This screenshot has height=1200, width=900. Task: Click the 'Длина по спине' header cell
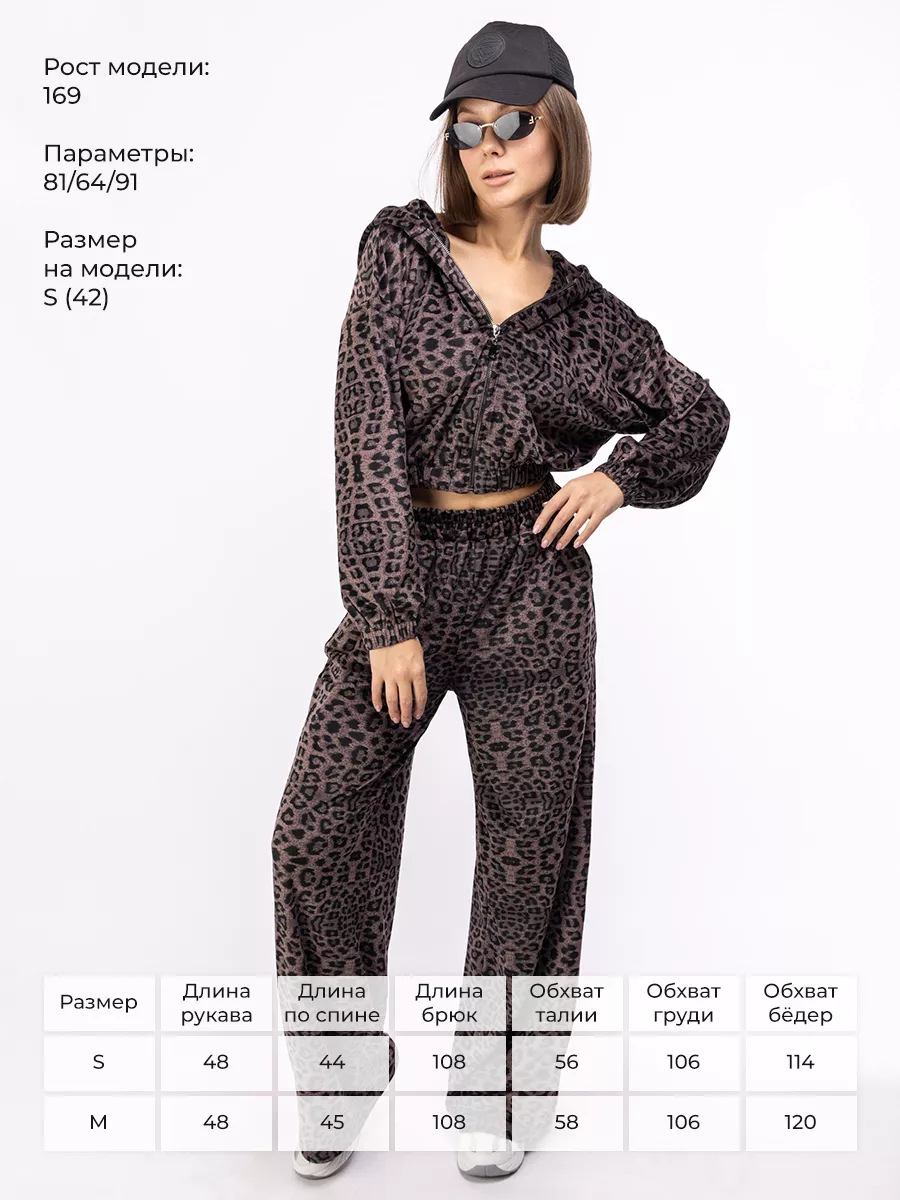[x=333, y=1003]
